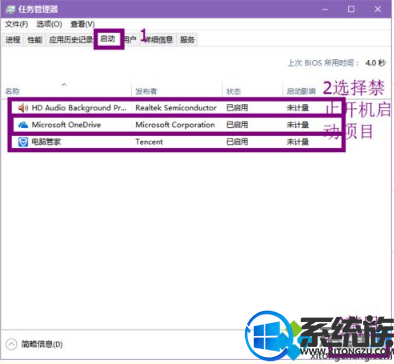Close the Task Manager window

click(377, 9)
